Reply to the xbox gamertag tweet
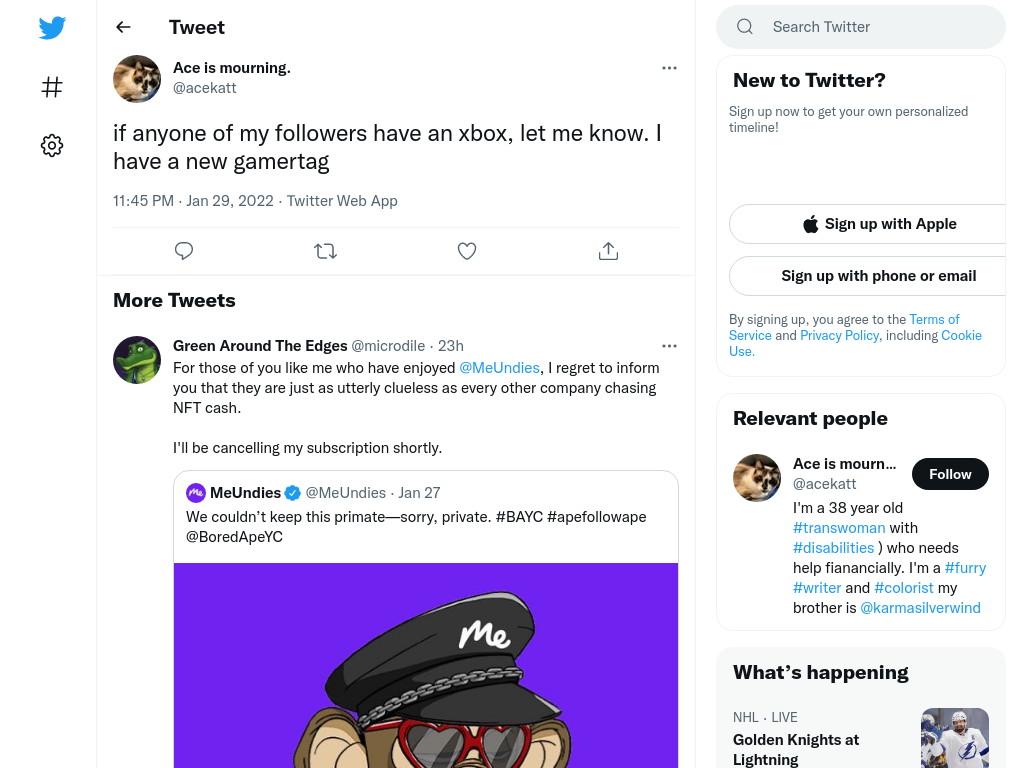The image size is (1024, 768). (x=184, y=251)
